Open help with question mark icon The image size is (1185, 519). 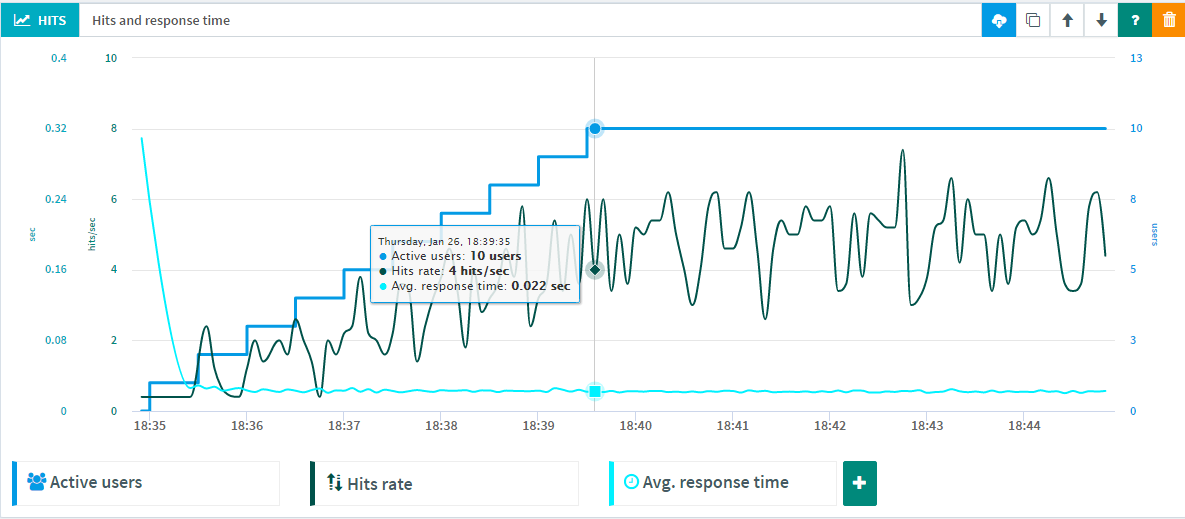(1135, 20)
